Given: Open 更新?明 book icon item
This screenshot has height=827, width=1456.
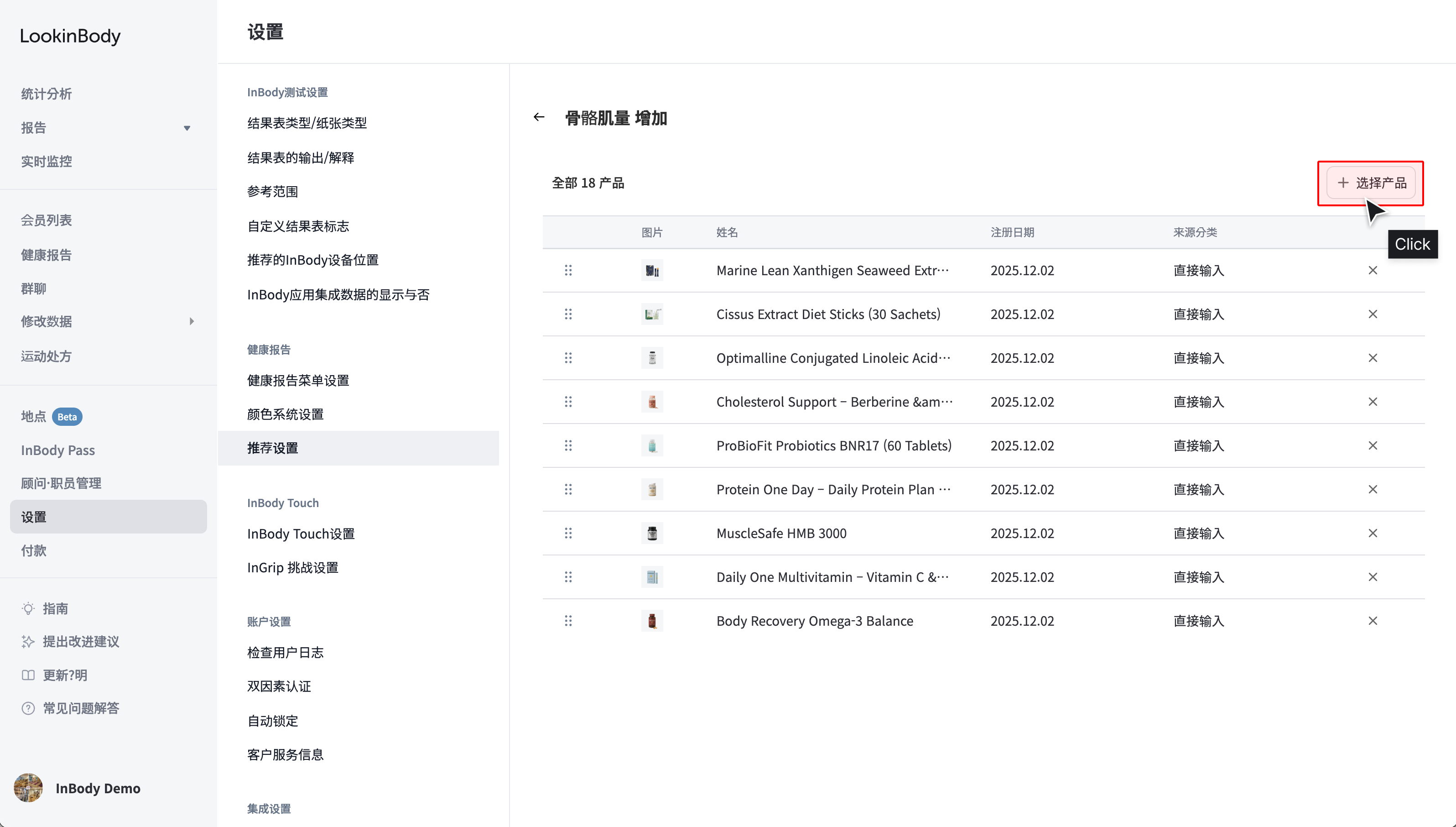Looking at the screenshot, I should 54,675.
